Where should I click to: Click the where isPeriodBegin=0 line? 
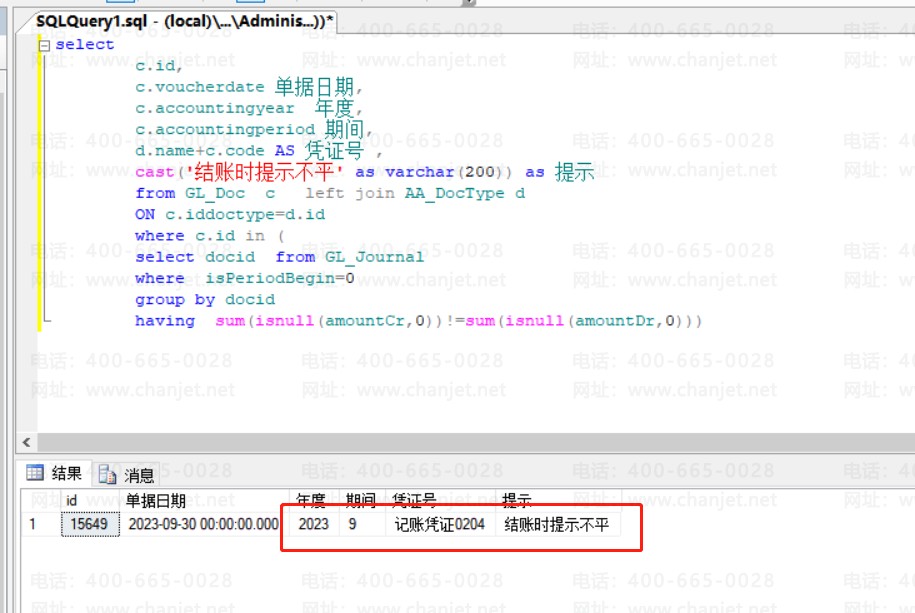coord(245,278)
